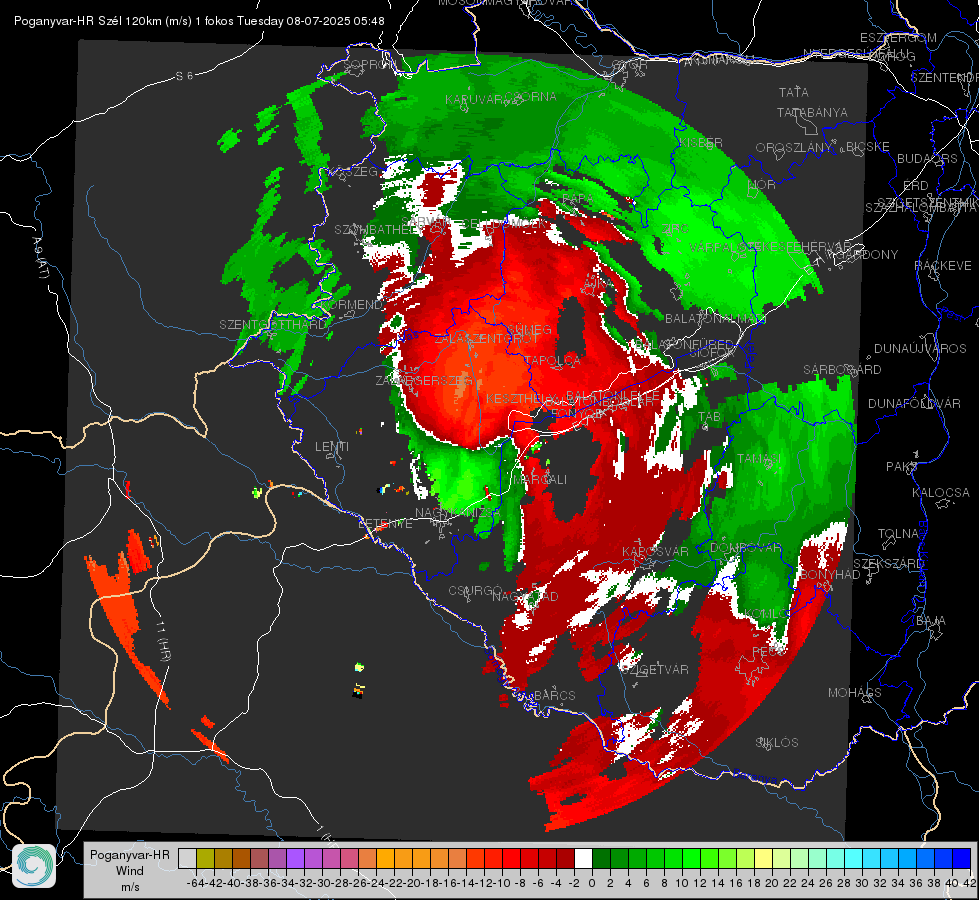
Task: Click the MARCALI city label
Action: [540, 480]
